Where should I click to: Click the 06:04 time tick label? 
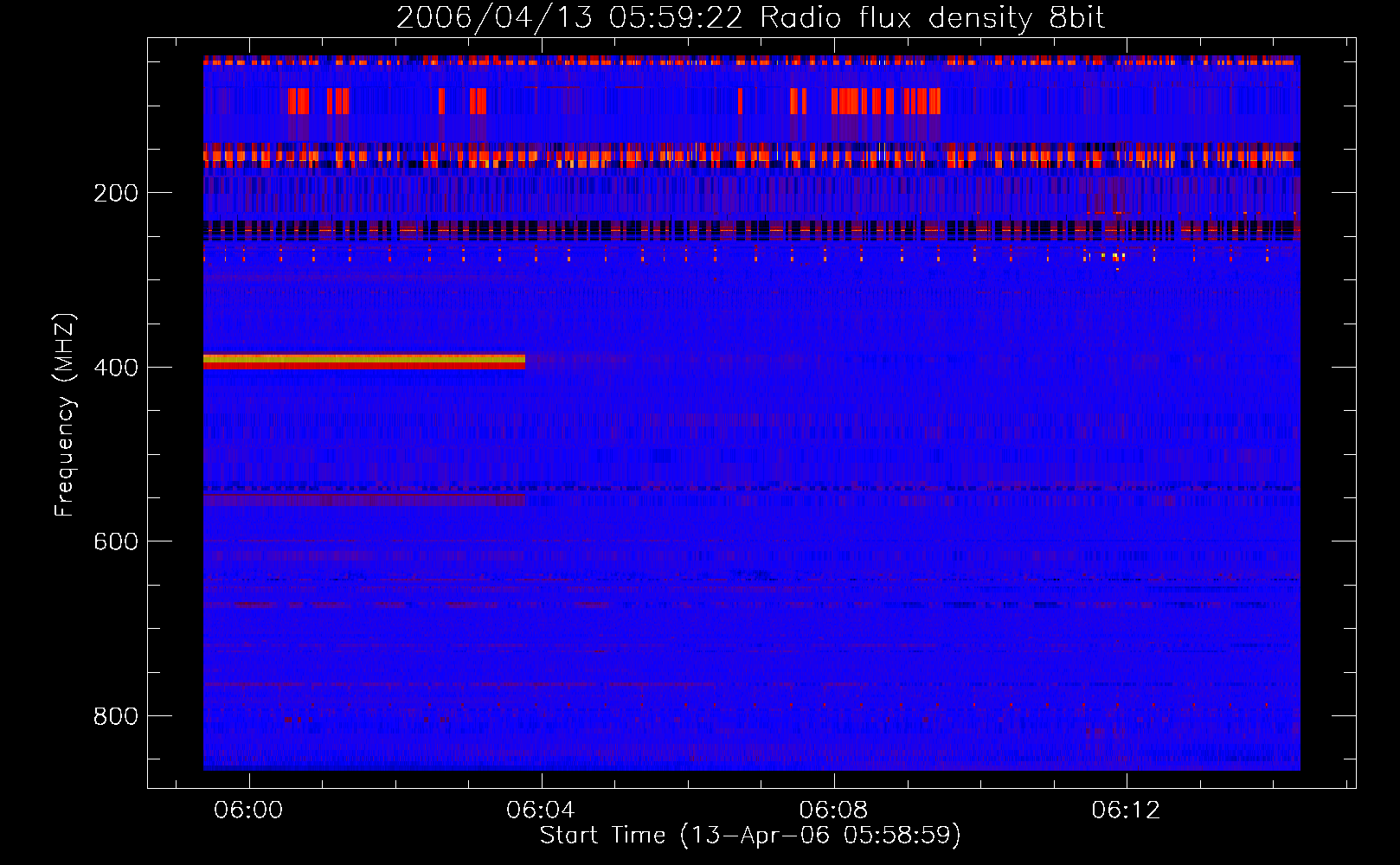click(542, 811)
